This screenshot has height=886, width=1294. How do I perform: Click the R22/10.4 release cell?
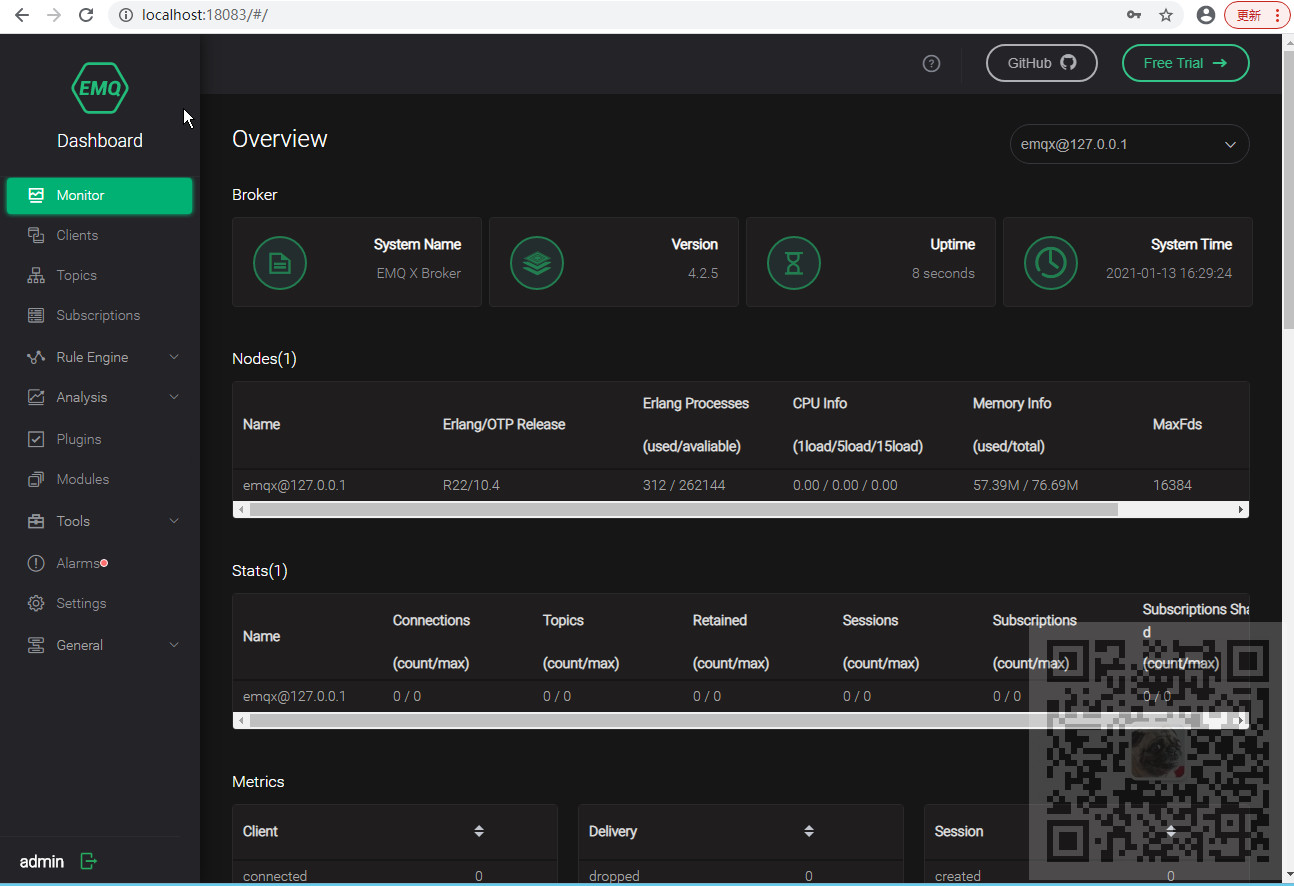point(471,485)
